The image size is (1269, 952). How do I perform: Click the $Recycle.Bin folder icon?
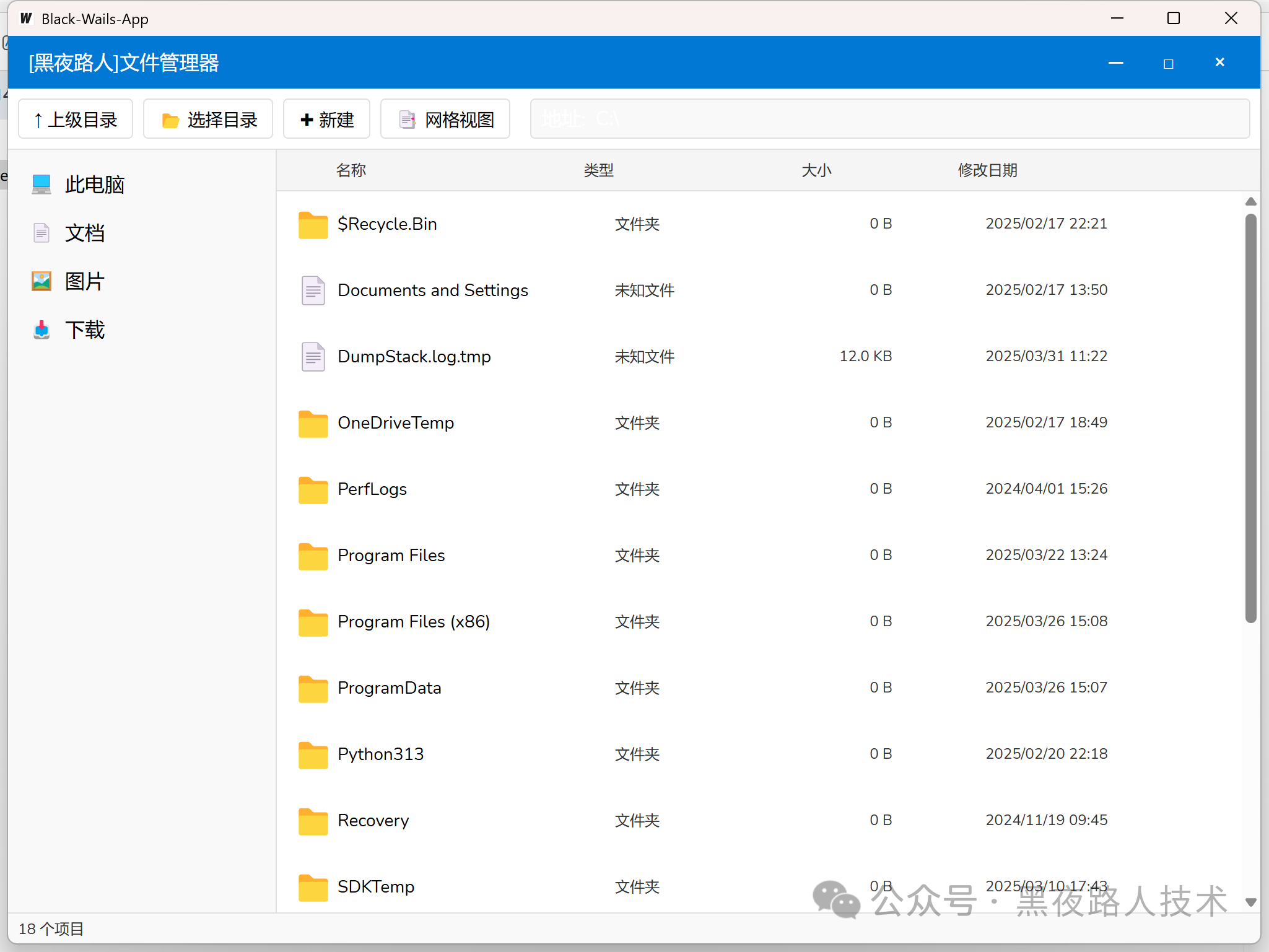pos(313,224)
